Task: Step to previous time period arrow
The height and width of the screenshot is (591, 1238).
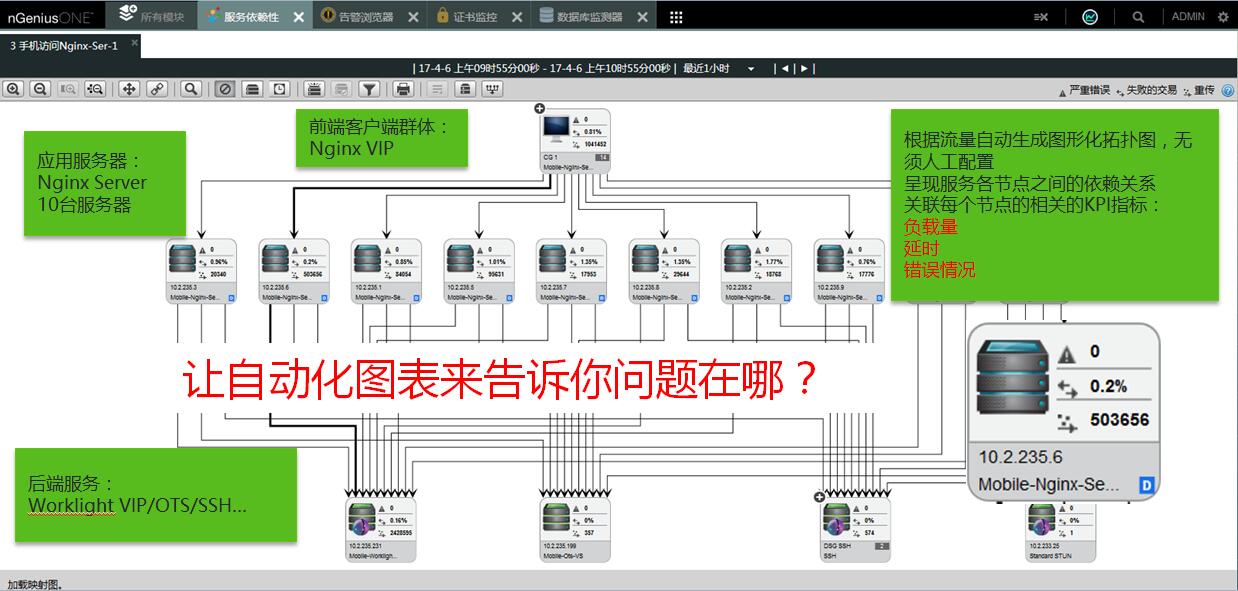Action: point(785,69)
